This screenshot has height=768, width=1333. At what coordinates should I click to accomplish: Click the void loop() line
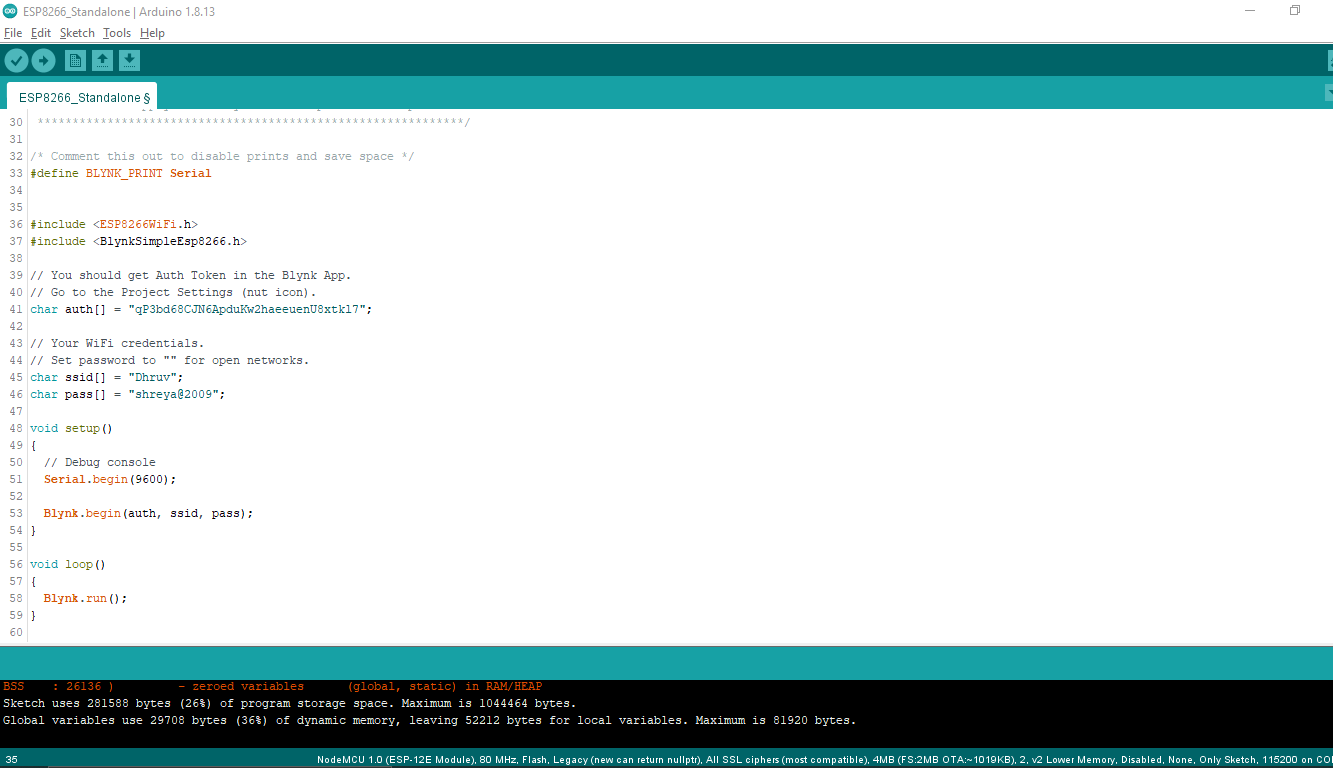click(x=68, y=564)
